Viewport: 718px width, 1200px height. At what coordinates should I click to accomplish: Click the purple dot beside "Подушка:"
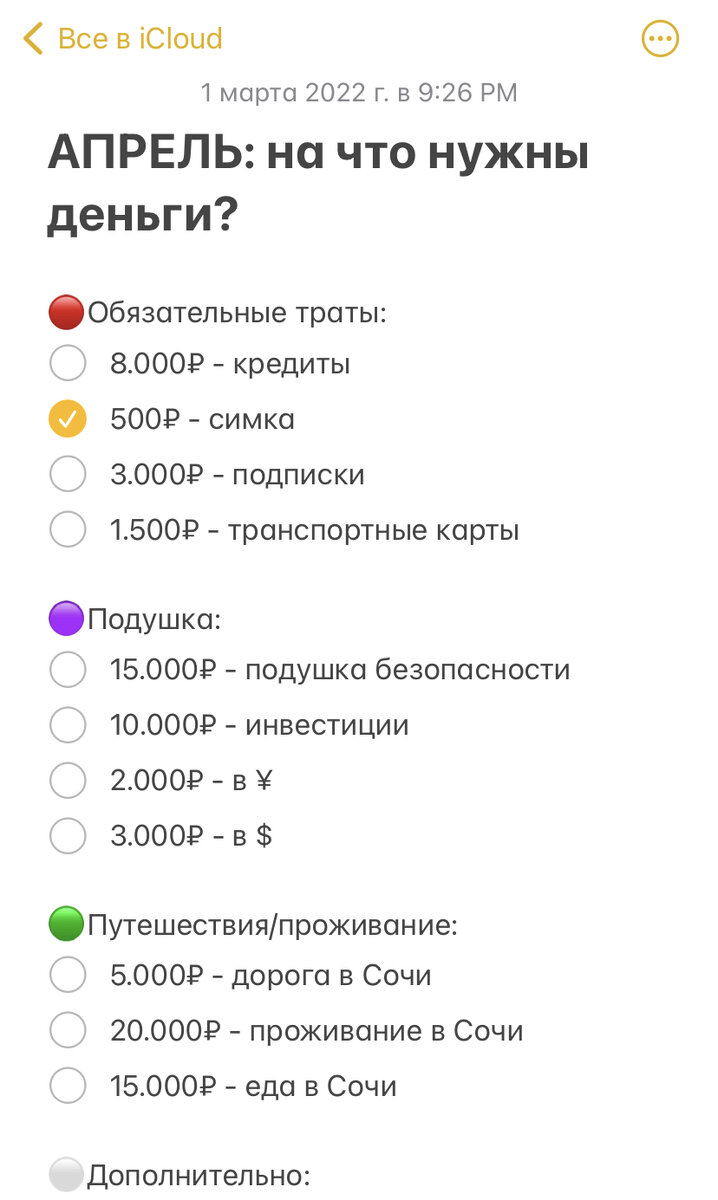click(x=66, y=618)
